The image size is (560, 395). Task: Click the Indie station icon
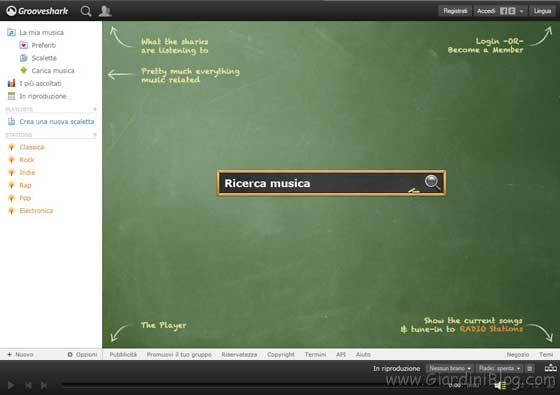pyautogui.click(x=11, y=172)
